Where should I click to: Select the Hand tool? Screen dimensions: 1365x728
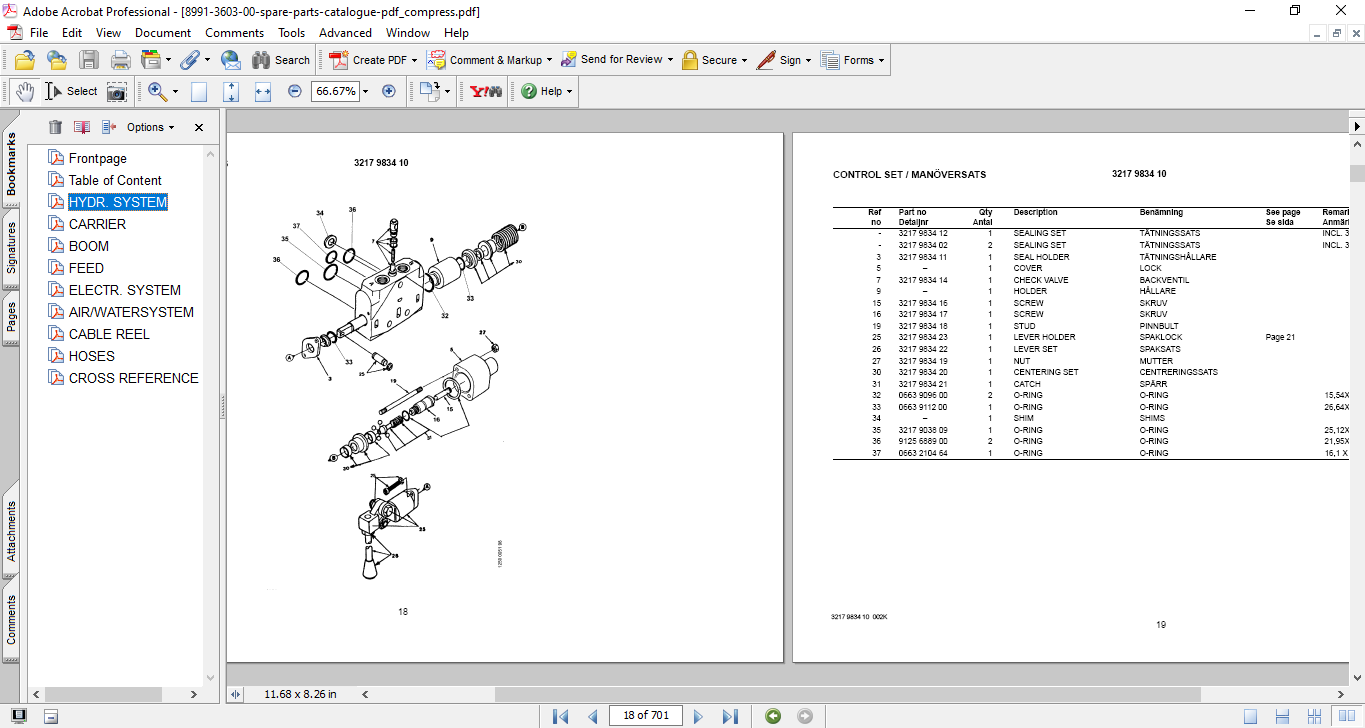[24, 91]
